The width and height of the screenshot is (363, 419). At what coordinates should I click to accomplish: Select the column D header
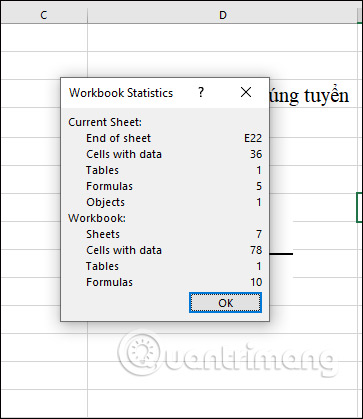coord(223,15)
